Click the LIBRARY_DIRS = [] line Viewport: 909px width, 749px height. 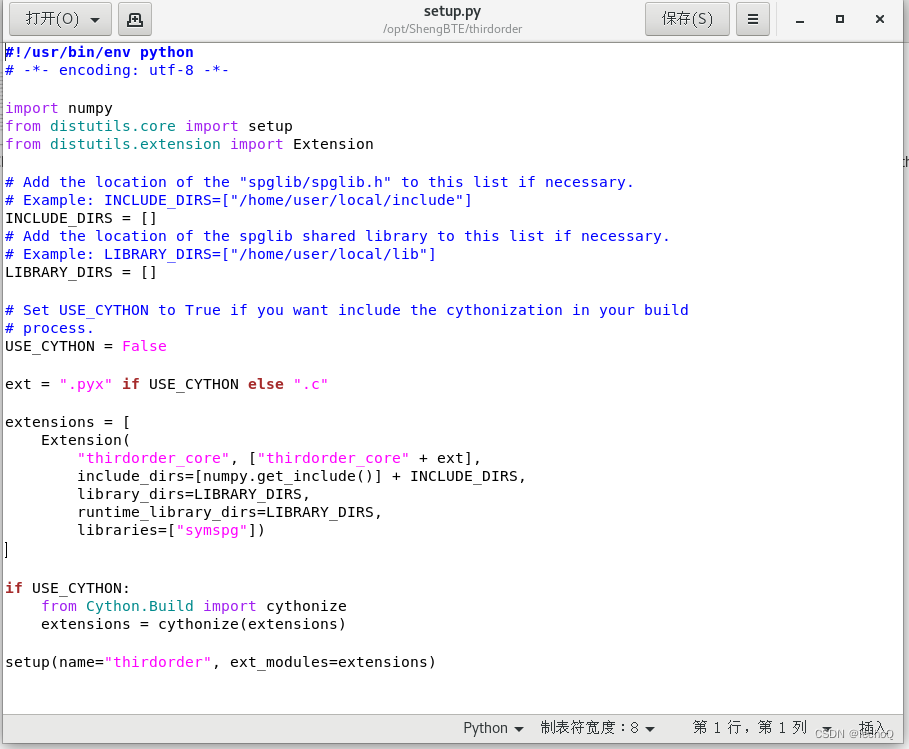tap(81, 272)
